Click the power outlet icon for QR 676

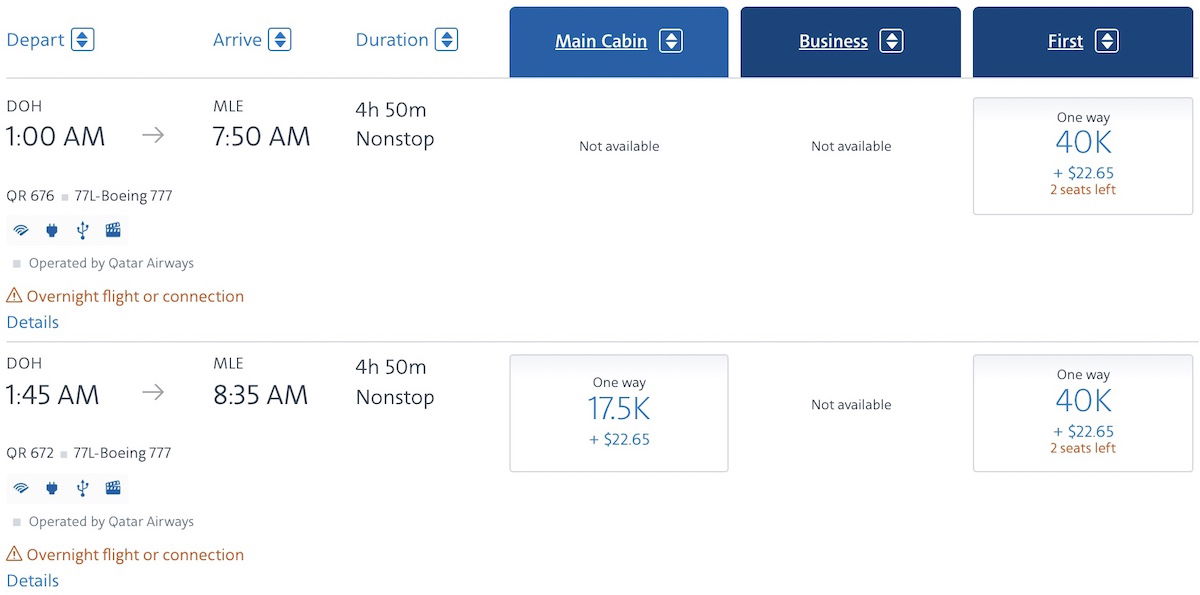52,231
